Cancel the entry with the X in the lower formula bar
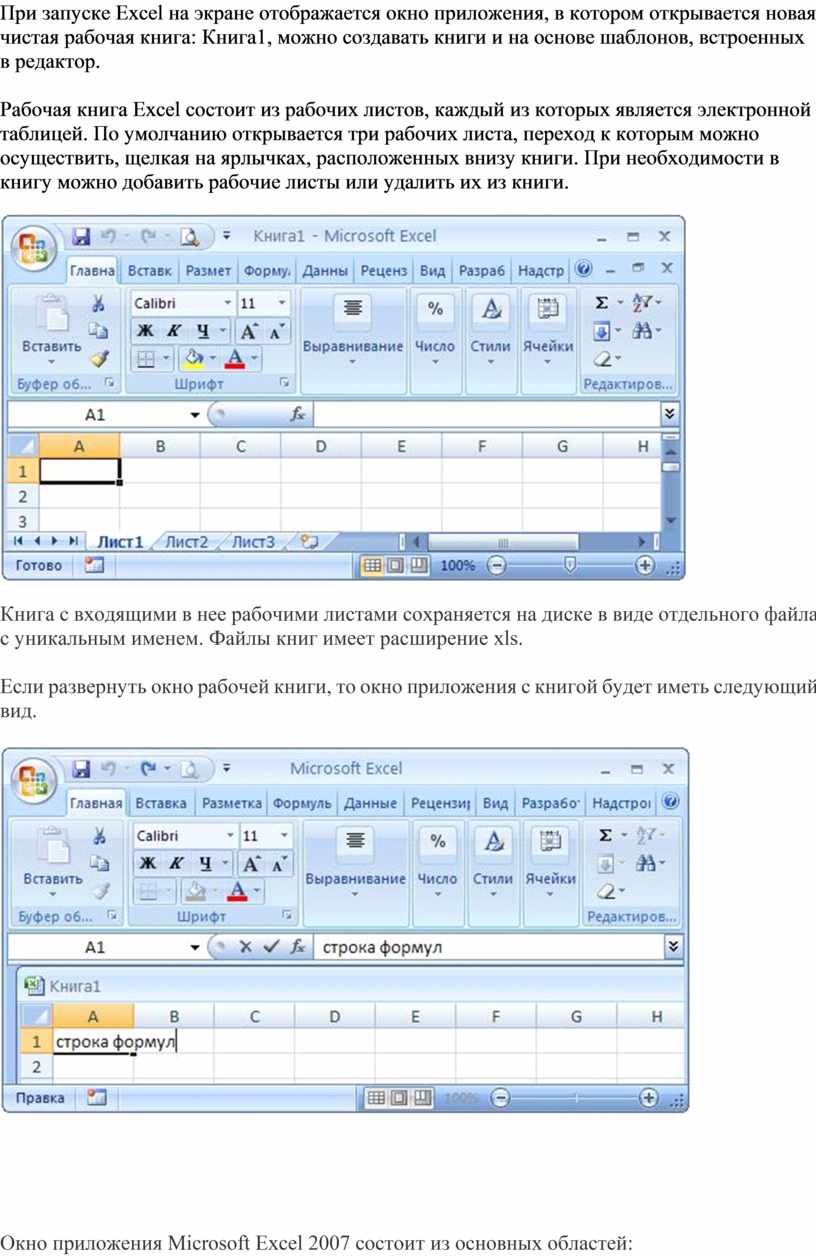The width and height of the screenshot is (816, 1256). [x=245, y=947]
